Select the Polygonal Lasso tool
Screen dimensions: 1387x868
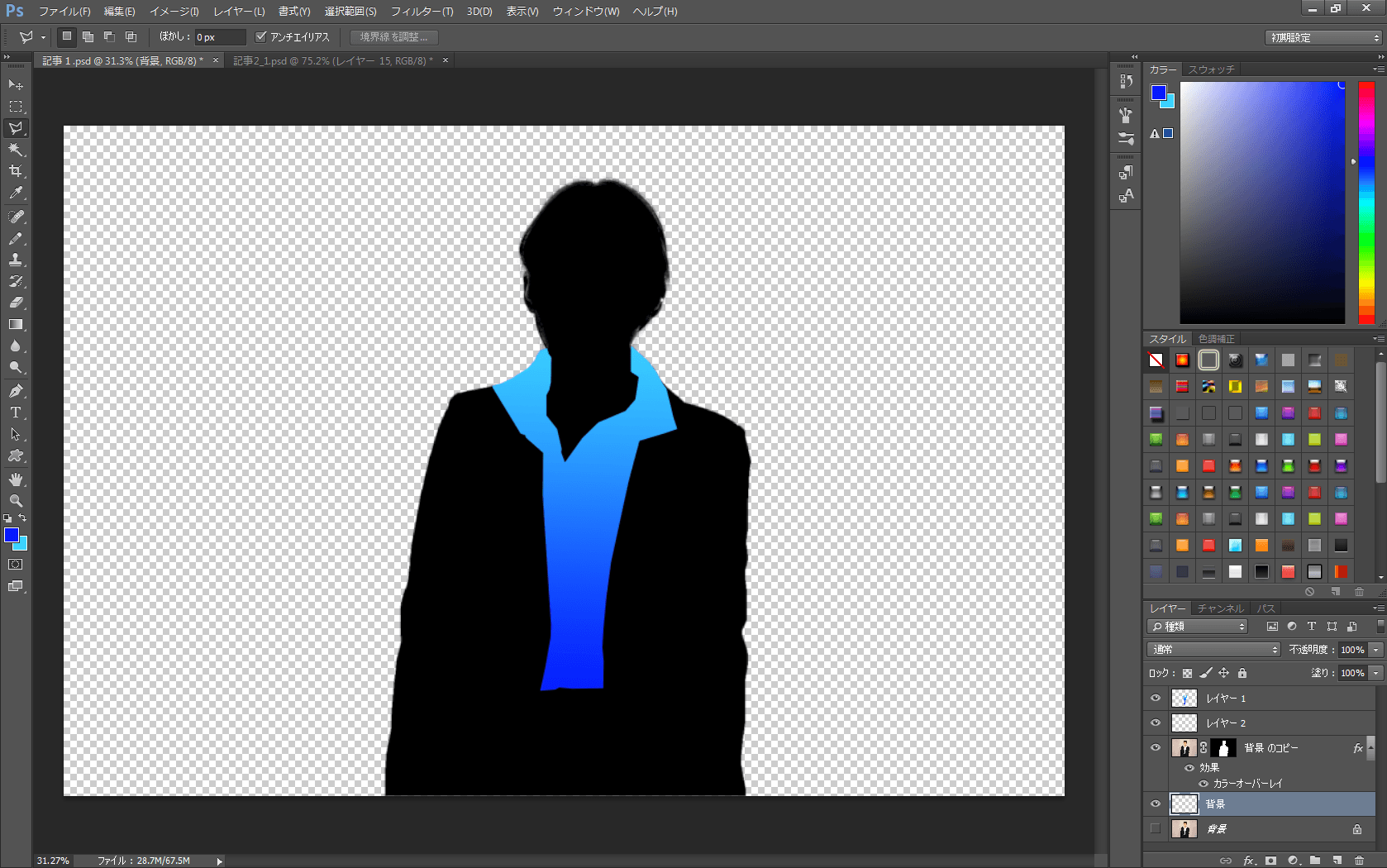point(16,128)
